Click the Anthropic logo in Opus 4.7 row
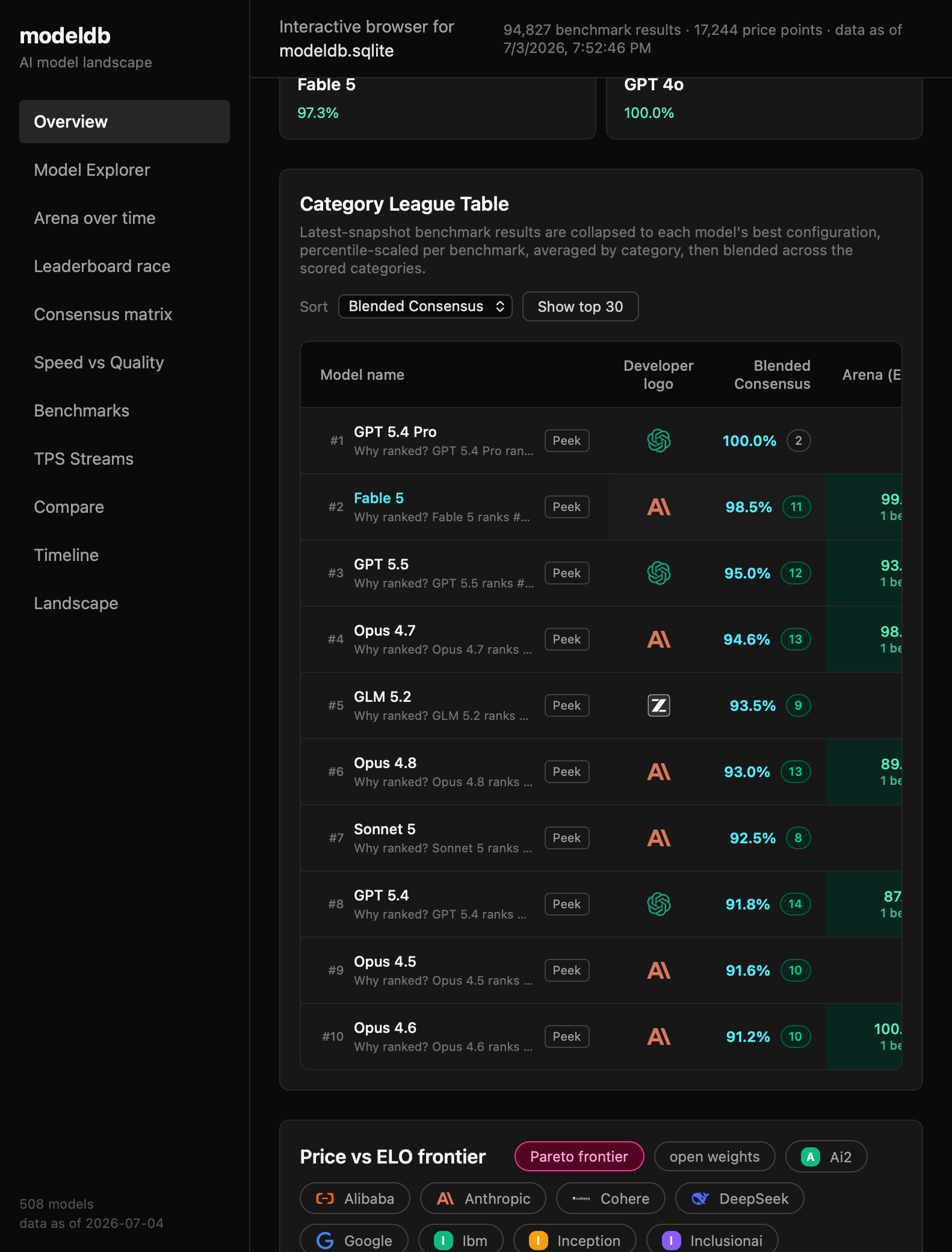The width and height of the screenshot is (952, 1252). click(x=658, y=639)
